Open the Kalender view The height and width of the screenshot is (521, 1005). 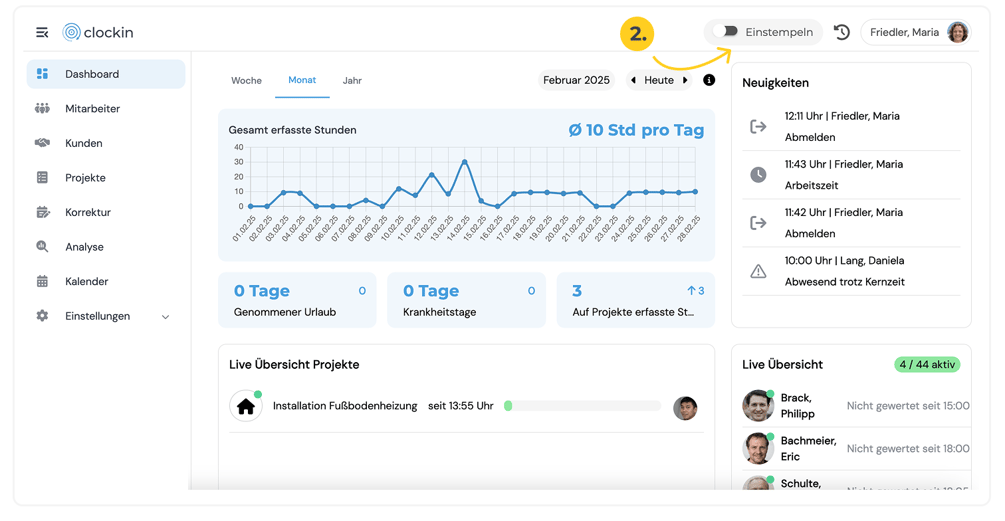point(86,282)
